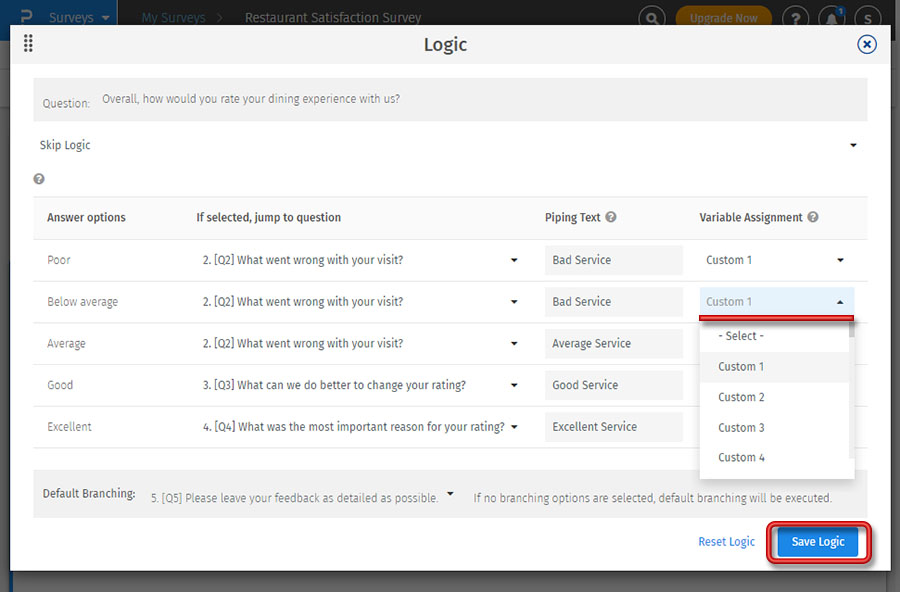Open the notifications bell icon
The width and height of the screenshot is (900, 592).
click(x=830, y=18)
